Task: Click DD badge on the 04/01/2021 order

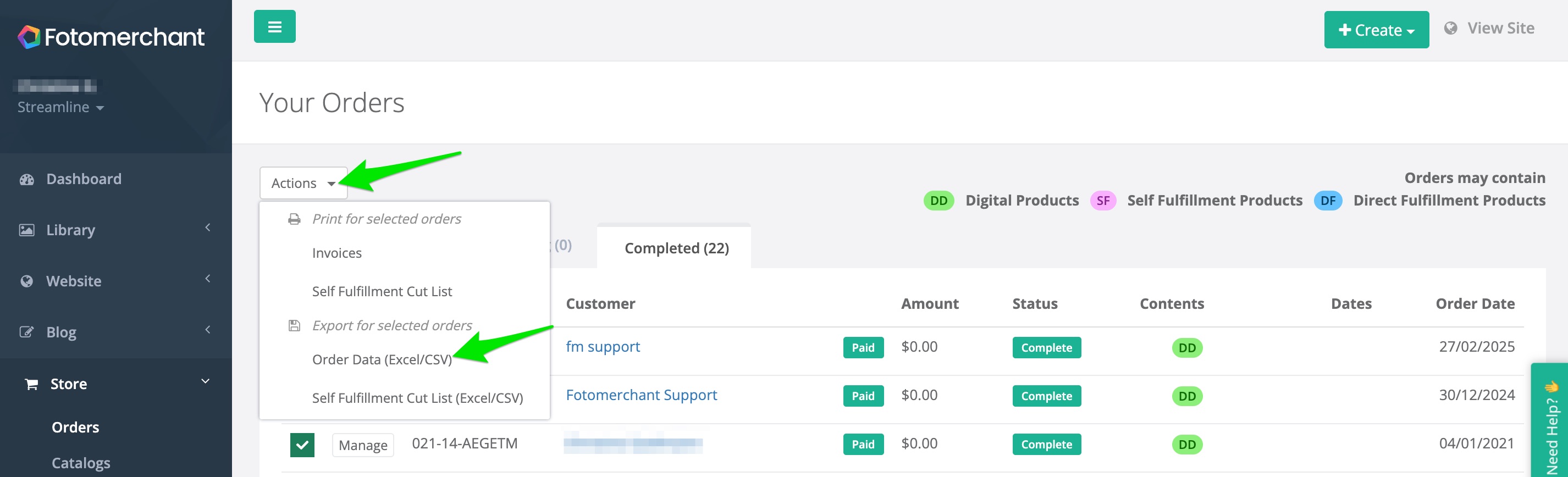Action: point(1187,445)
